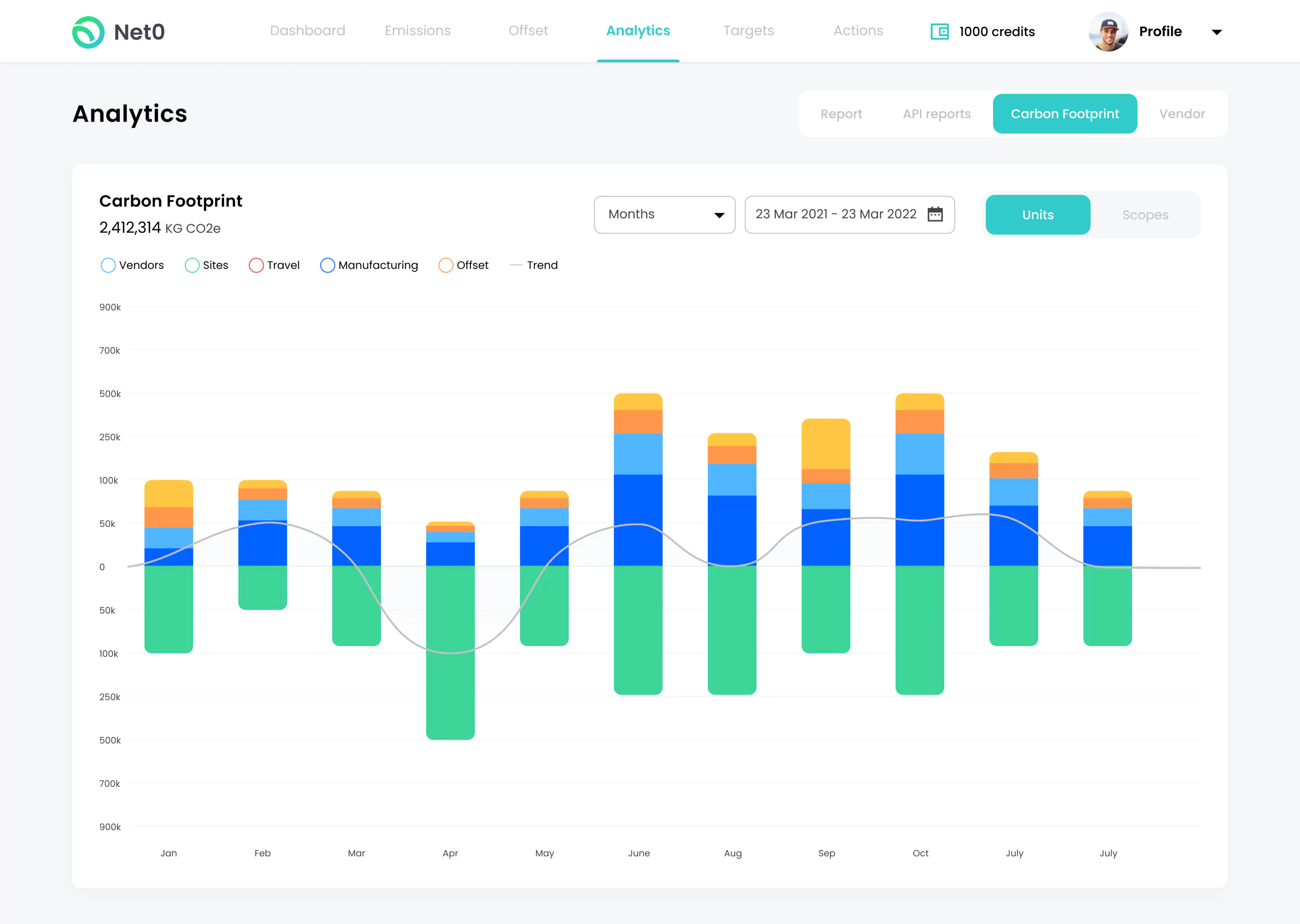Click the Net0 logo icon
The image size is (1300, 924).
tap(87, 31)
